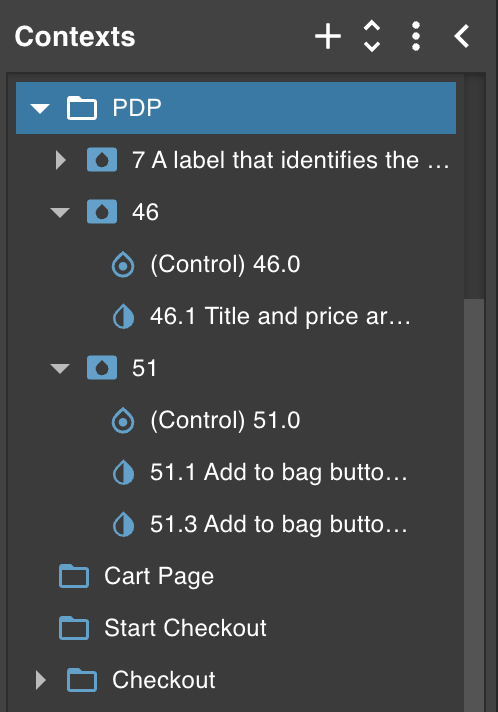Click the PDP folder icon

[x=82, y=108]
